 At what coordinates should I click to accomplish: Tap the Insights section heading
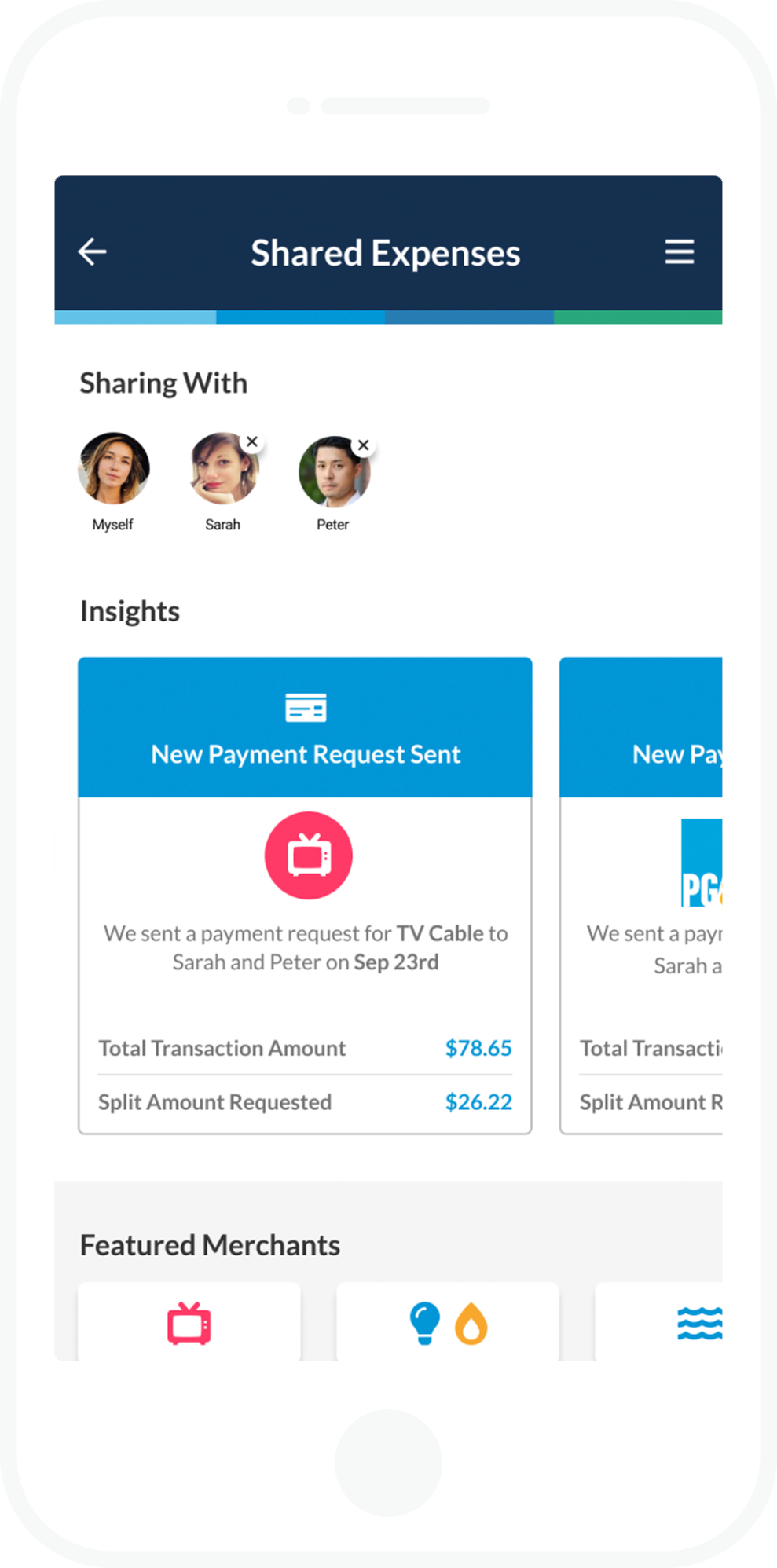click(130, 611)
